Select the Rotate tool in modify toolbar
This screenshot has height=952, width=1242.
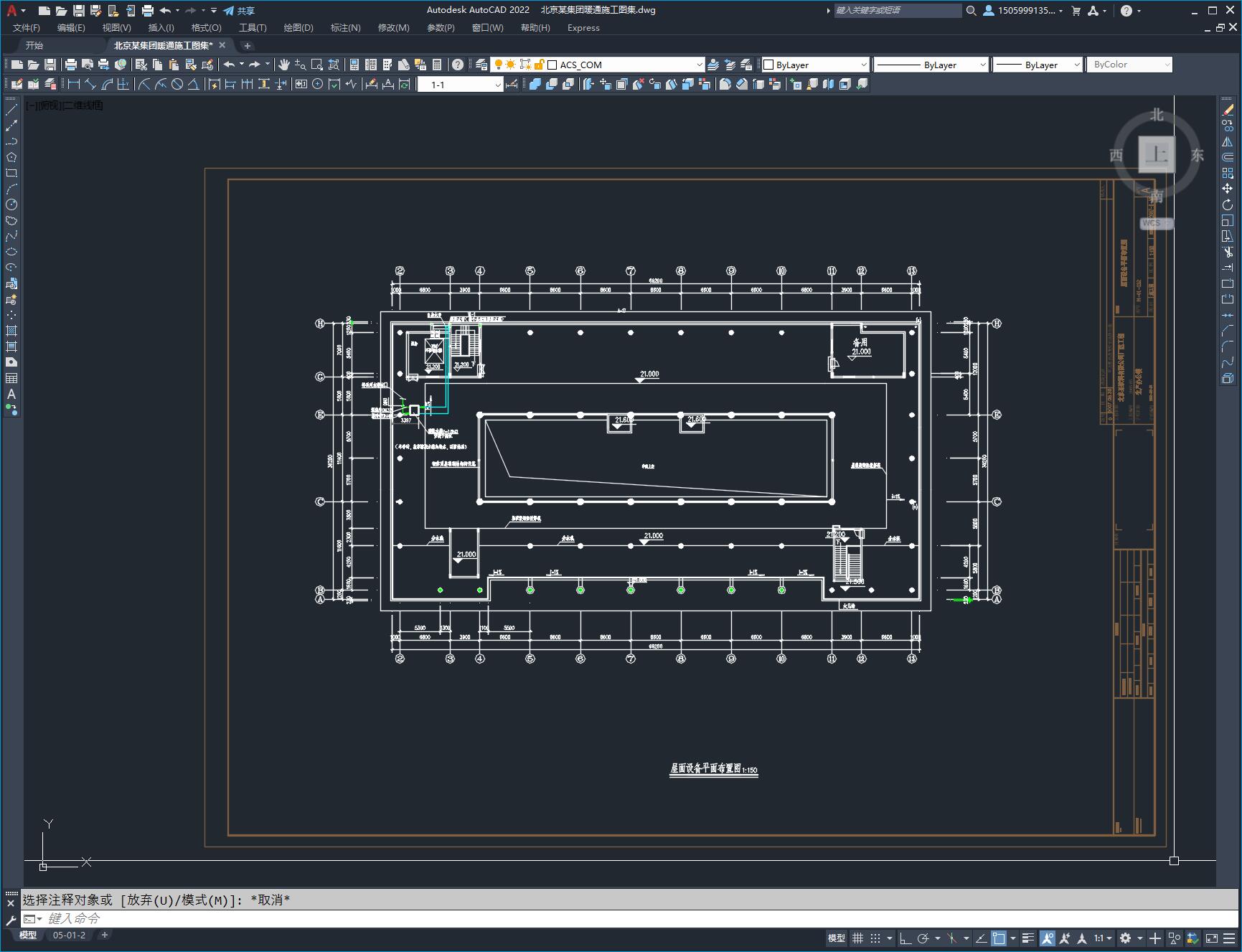[1228, 204]
